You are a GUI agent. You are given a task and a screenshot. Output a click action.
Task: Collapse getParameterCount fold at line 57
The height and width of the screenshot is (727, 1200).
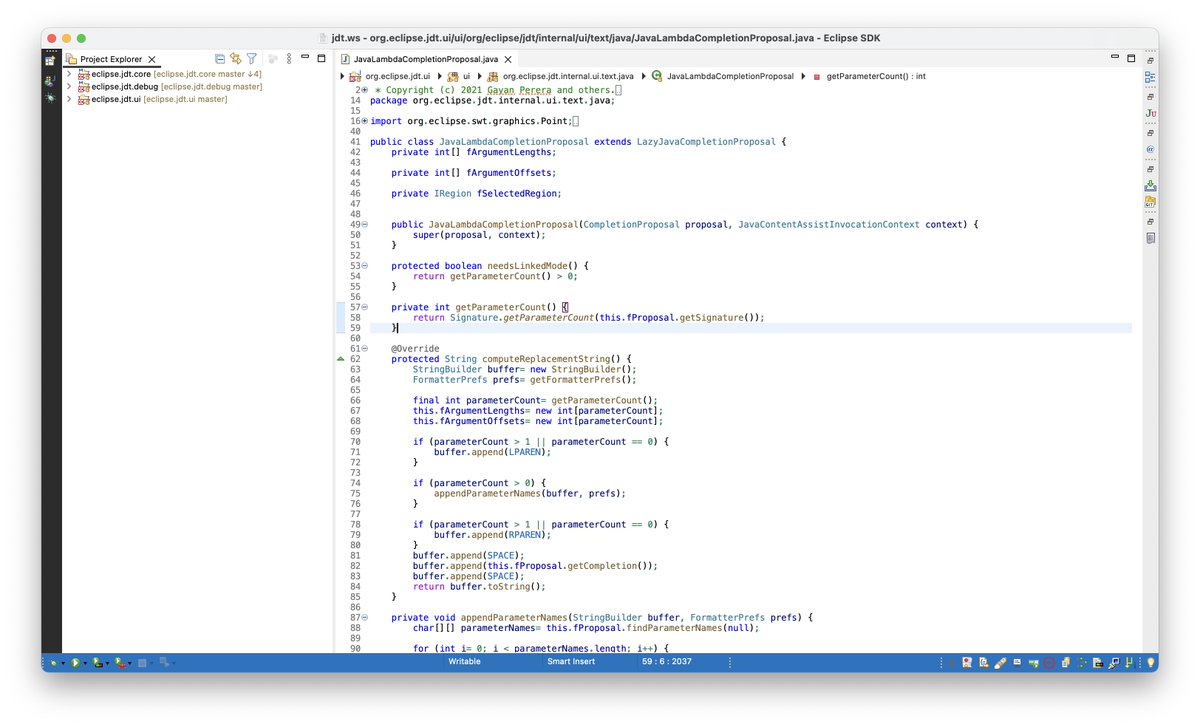tap(365, 307)
